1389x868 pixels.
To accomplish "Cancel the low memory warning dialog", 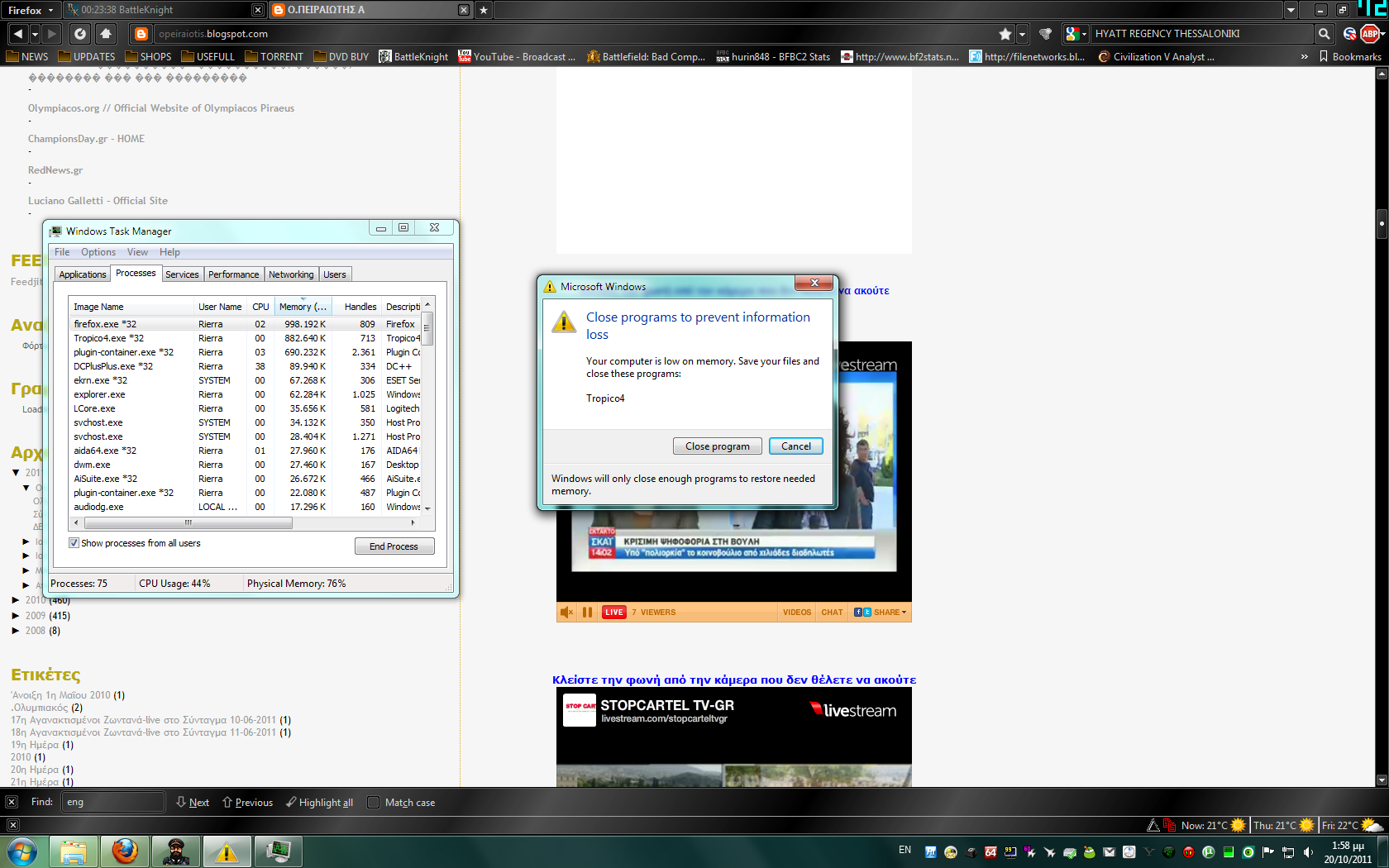I will tap(796, 446).
